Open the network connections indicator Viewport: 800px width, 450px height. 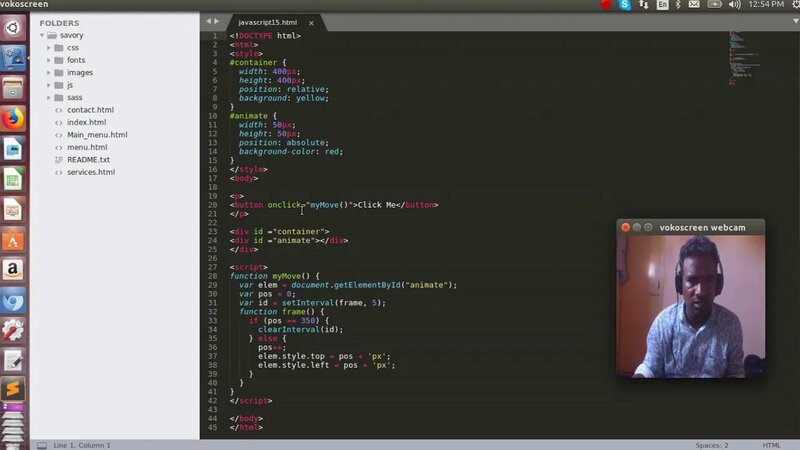pos(644,5)
